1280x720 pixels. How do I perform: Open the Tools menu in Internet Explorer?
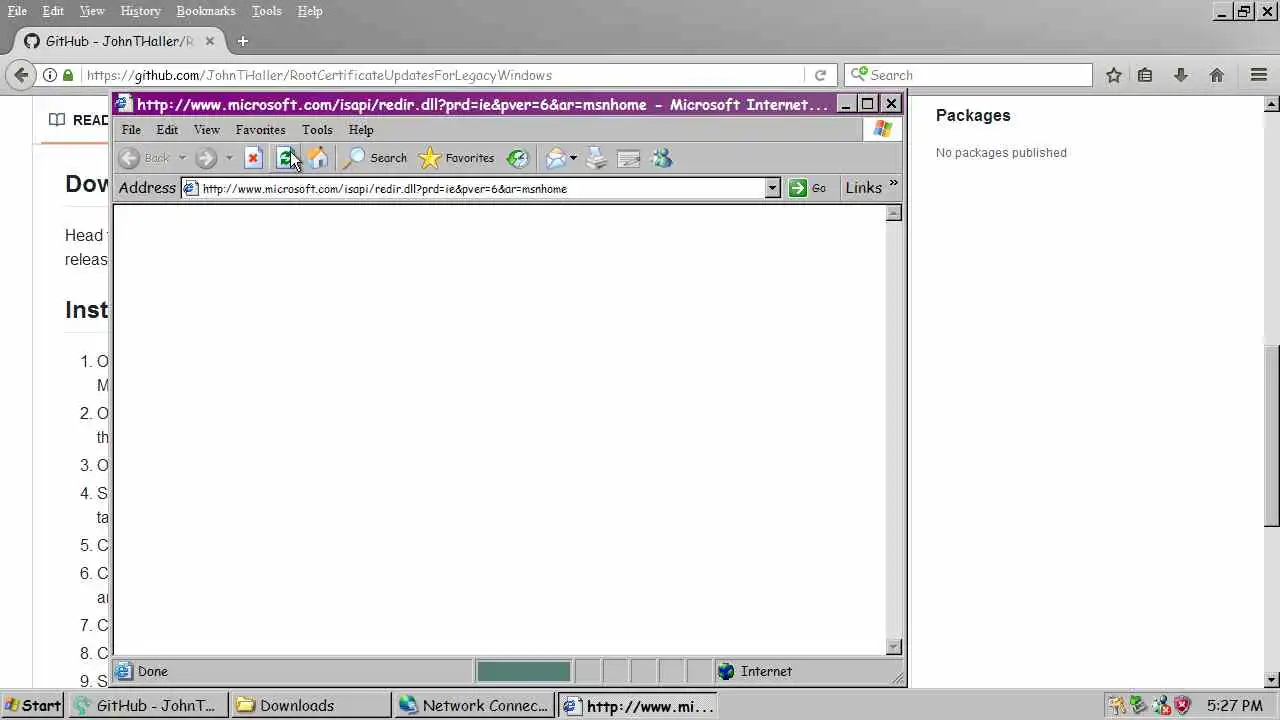pyautogui.click(x=317, y=130)
